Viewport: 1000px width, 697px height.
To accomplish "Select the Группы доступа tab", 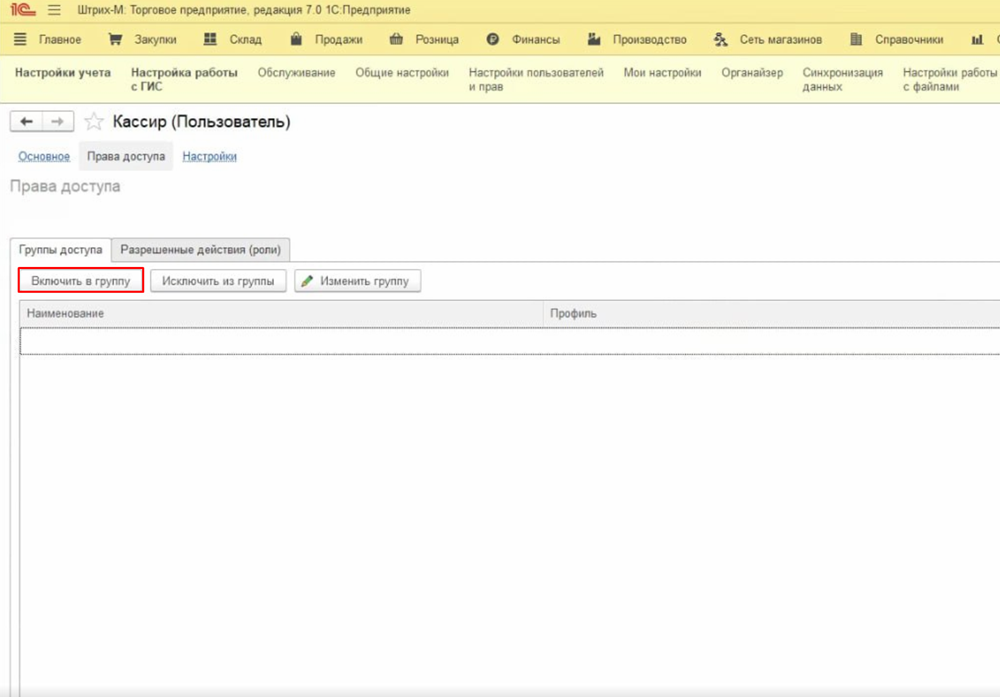I will pos(61,250).
